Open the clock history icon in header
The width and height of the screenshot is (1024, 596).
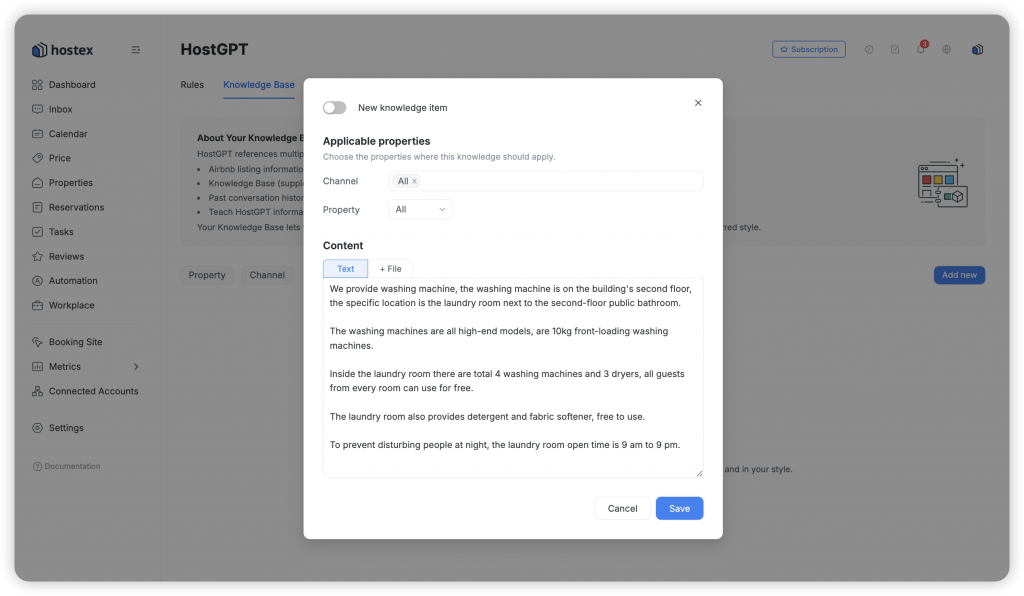(869, 50)
